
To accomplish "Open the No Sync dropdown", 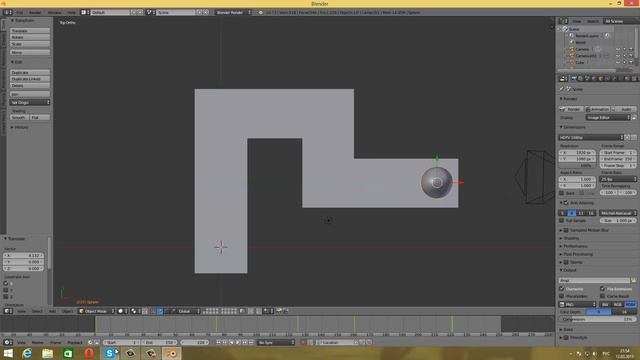I will pos(276,342).
